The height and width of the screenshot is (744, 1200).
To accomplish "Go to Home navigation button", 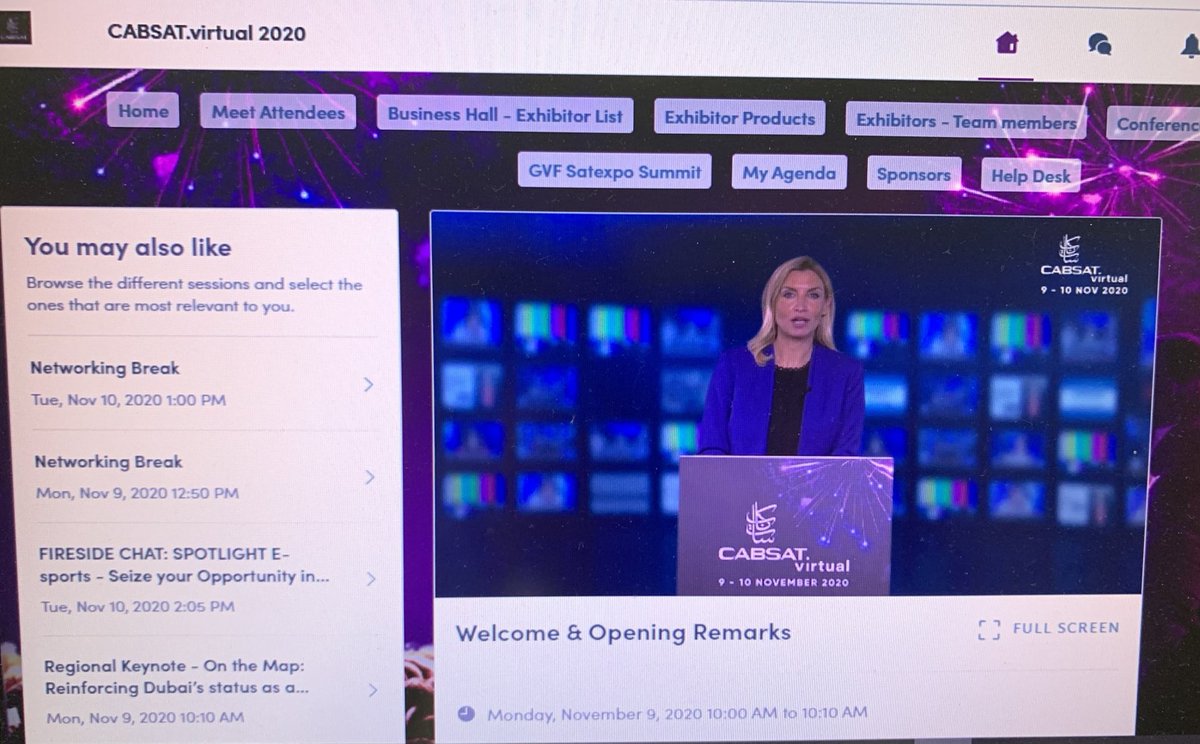I will pyautogui.click(x=143, y=111).
